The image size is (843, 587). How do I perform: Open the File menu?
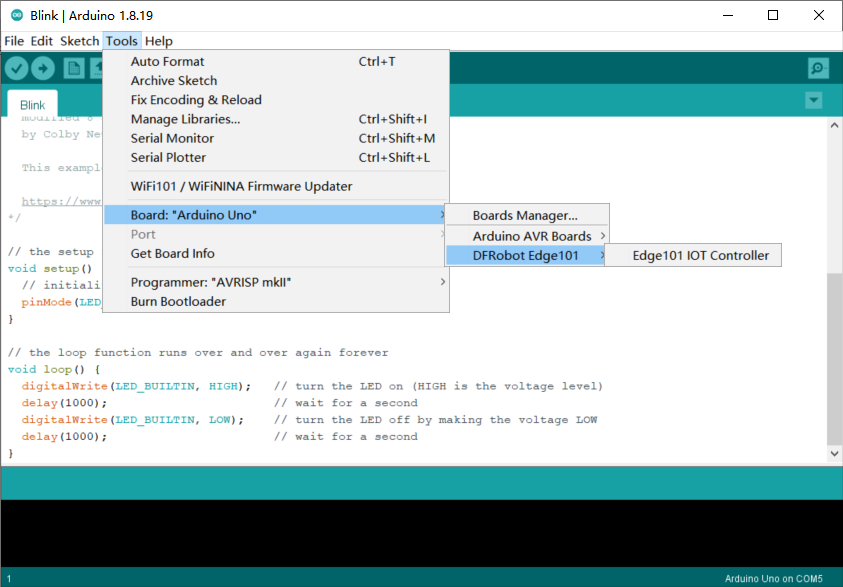14,41
